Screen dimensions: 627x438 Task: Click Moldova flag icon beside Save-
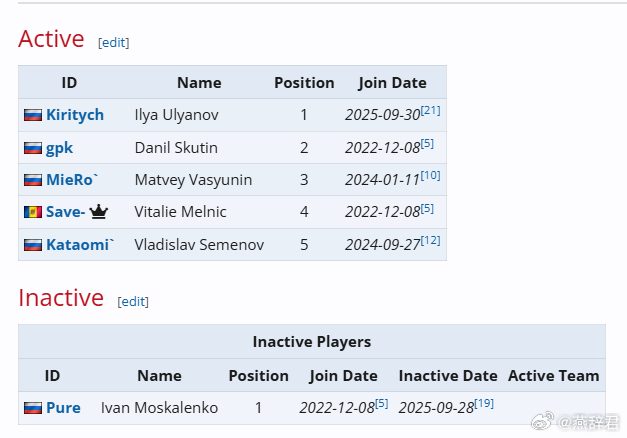pos(32,212)
